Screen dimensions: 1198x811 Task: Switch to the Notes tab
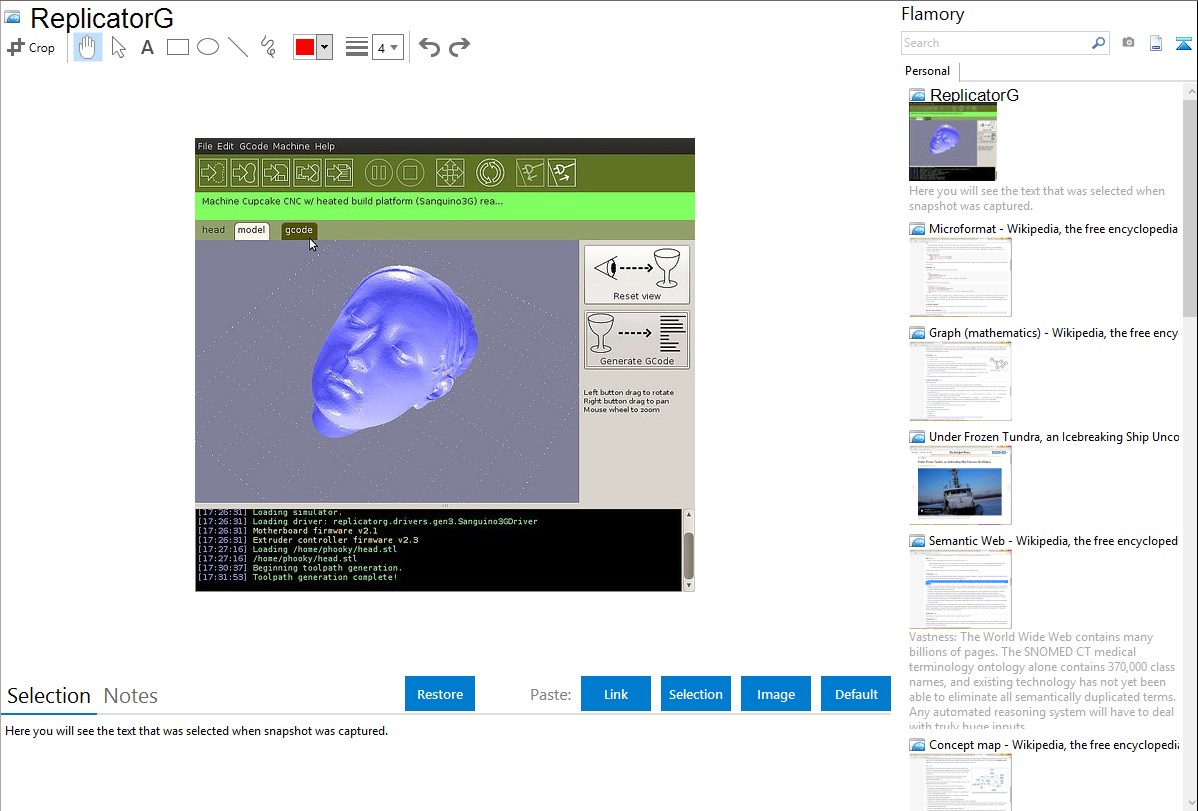click(x=131, y=696)
